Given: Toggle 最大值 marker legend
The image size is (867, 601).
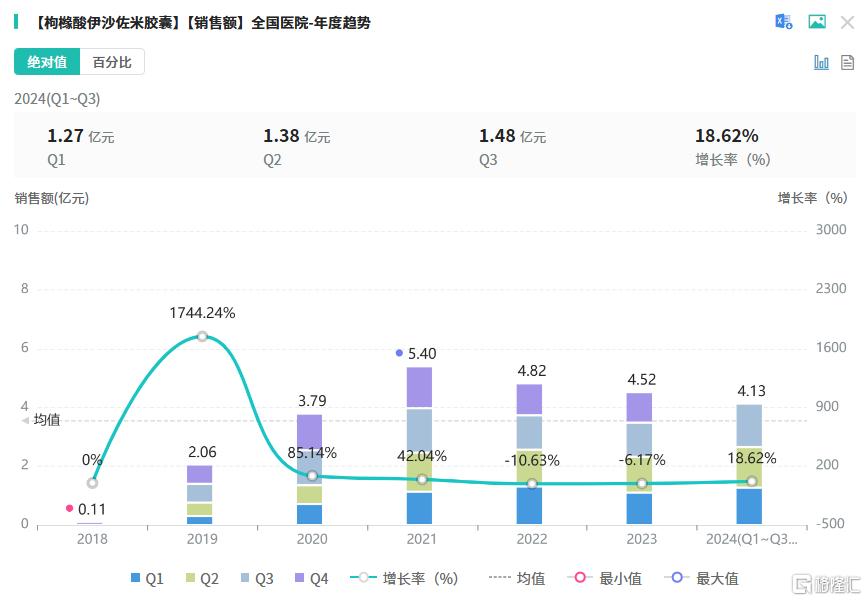Looking at the screenshot, I should tap(701, 578).
